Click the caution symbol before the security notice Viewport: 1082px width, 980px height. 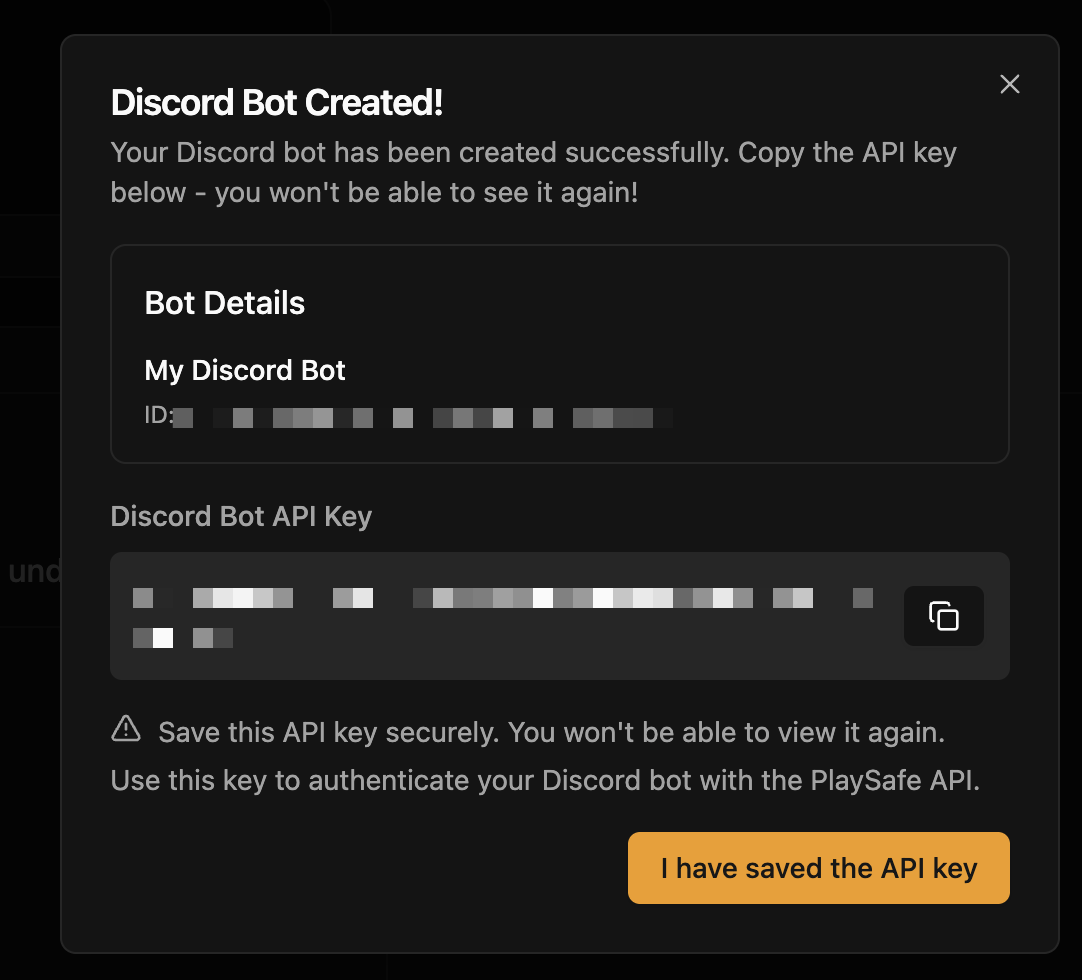tap(125, 729)
